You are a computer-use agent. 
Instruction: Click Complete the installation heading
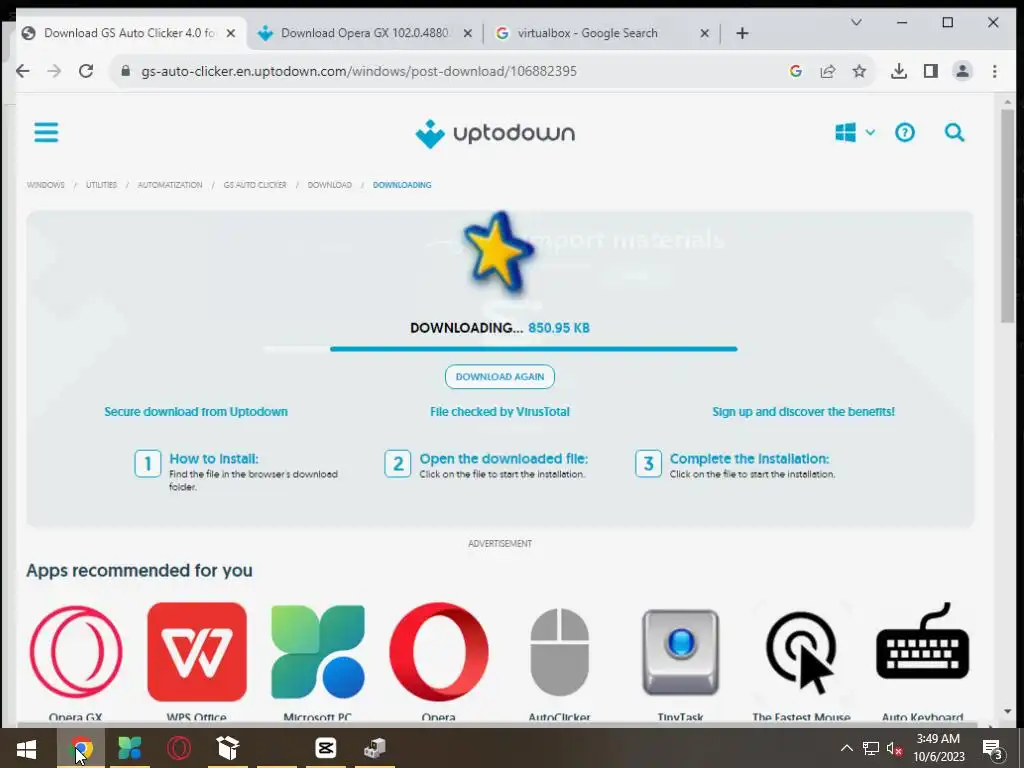(x=749, y=458)
